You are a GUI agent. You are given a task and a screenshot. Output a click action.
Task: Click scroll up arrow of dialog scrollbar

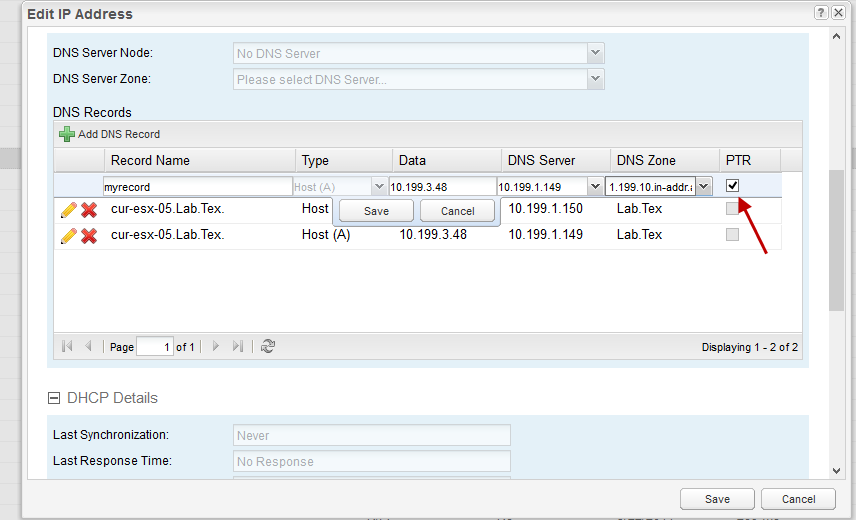[836, 36]
